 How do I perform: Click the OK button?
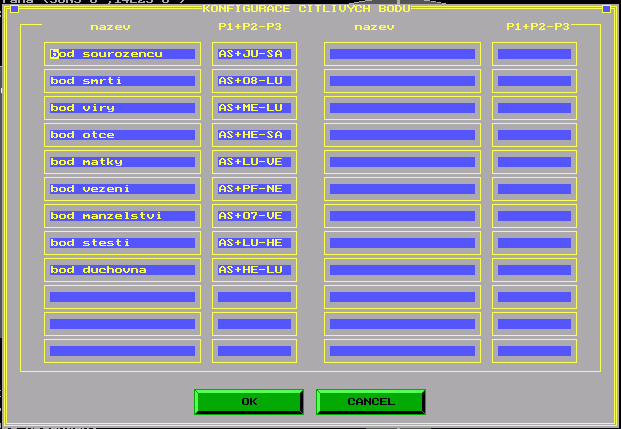pos(248,401)
